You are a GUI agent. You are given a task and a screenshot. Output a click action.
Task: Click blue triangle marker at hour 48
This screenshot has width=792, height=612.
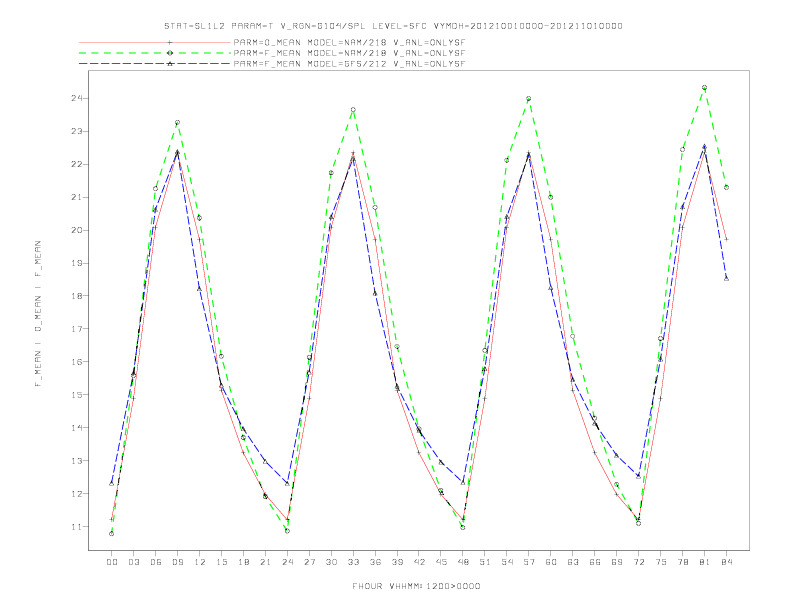click(x=463, y=482)
